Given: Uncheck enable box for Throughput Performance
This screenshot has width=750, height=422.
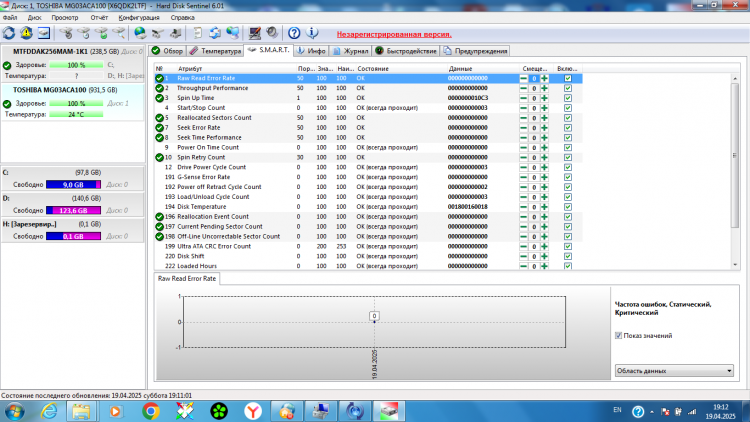Looking at the screenshot, I should coord(568,88).
